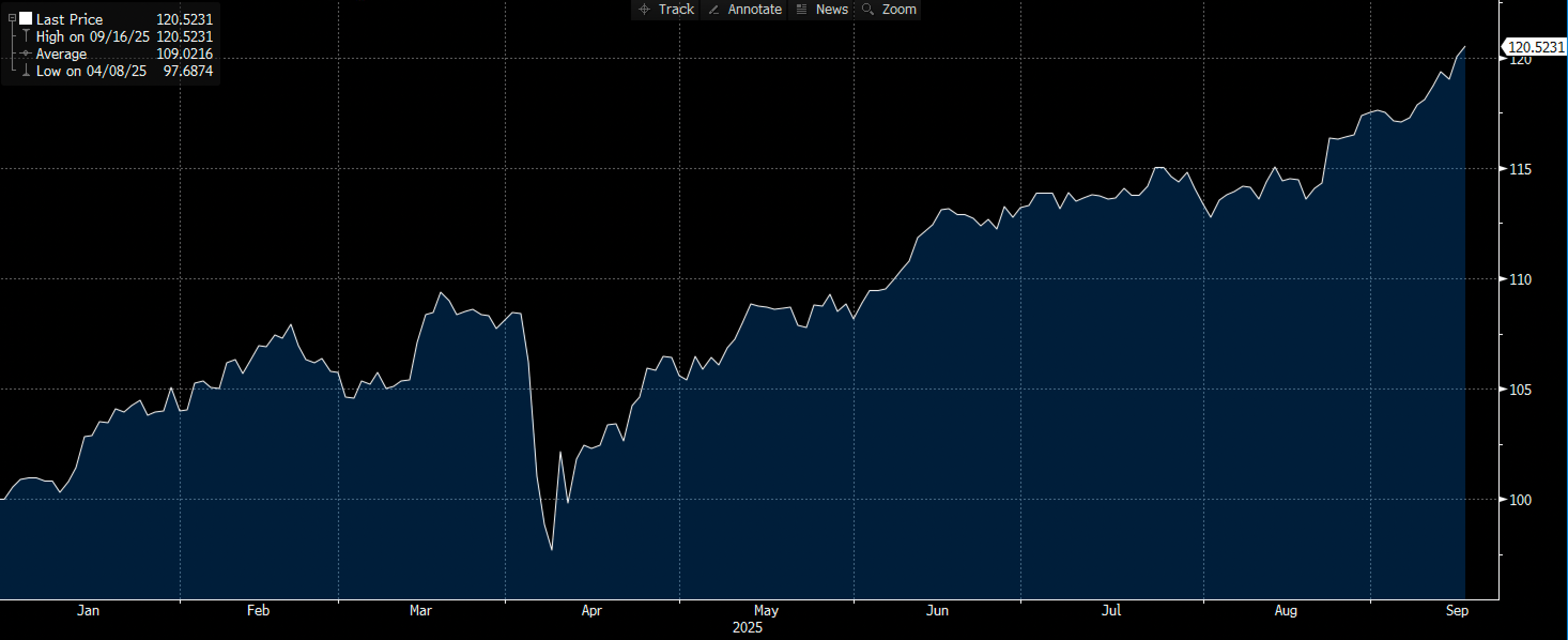Viewport: 1568px width, 640px height.
Task: Collapse the legend with the minus box
Action: 12,19
